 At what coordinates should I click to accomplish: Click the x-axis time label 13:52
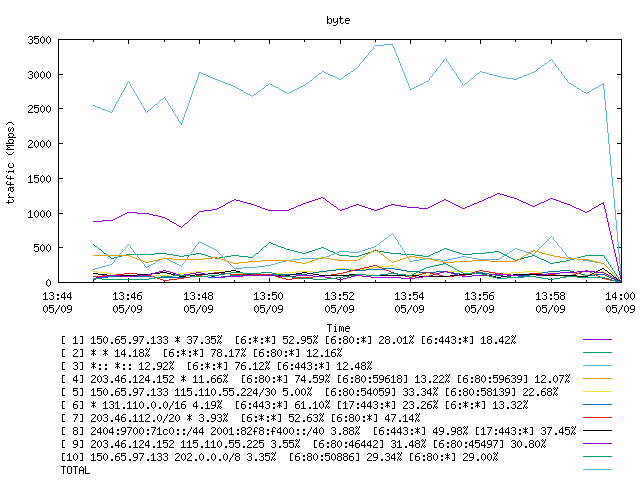(339, 296)
